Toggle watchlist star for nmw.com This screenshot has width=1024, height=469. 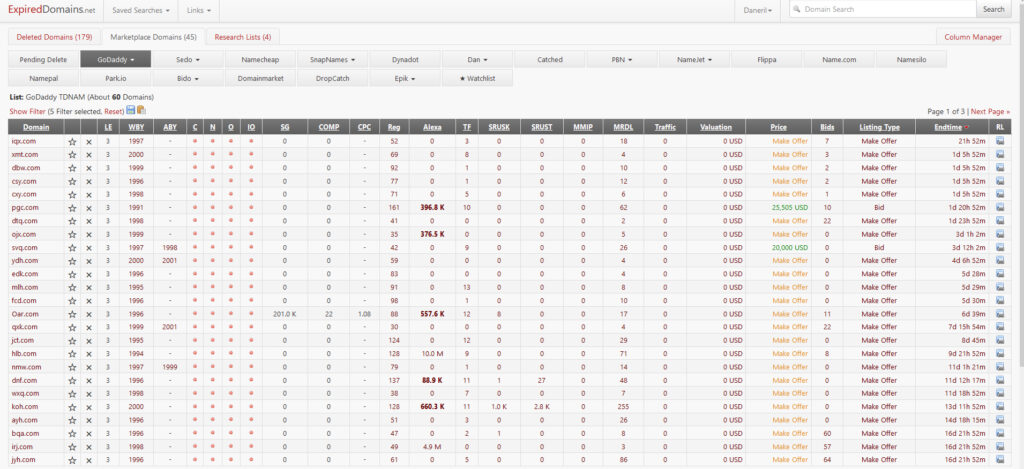point(72,367)
